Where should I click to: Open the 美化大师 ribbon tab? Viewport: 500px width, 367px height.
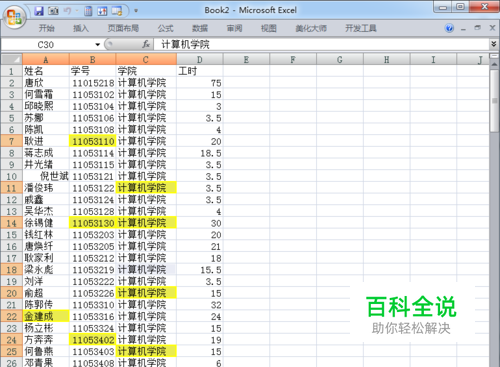tap(311, 28)
